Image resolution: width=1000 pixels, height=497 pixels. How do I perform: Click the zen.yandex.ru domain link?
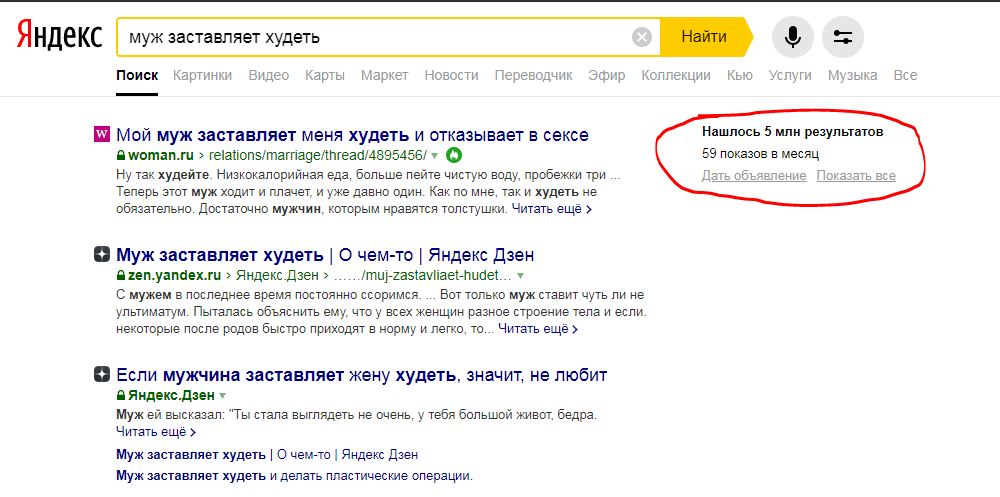[x=175, y=276]
